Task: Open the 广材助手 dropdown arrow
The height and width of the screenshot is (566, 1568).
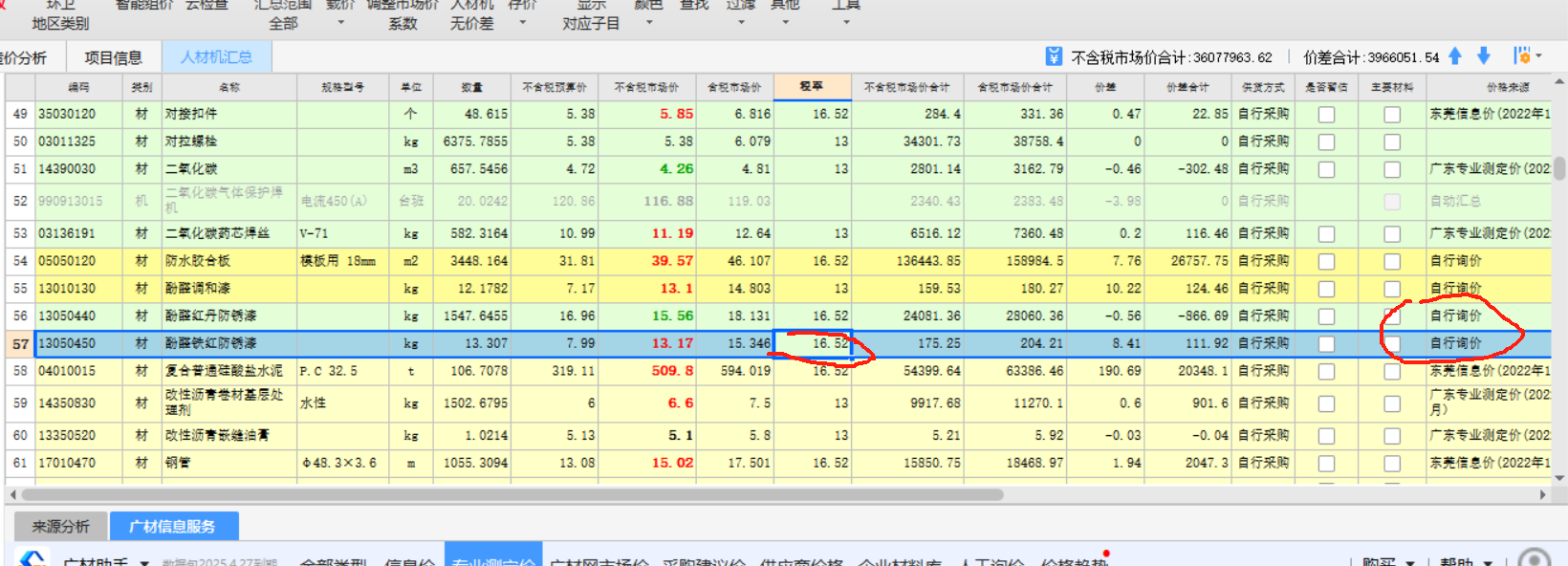Action: tap(144, 562)
